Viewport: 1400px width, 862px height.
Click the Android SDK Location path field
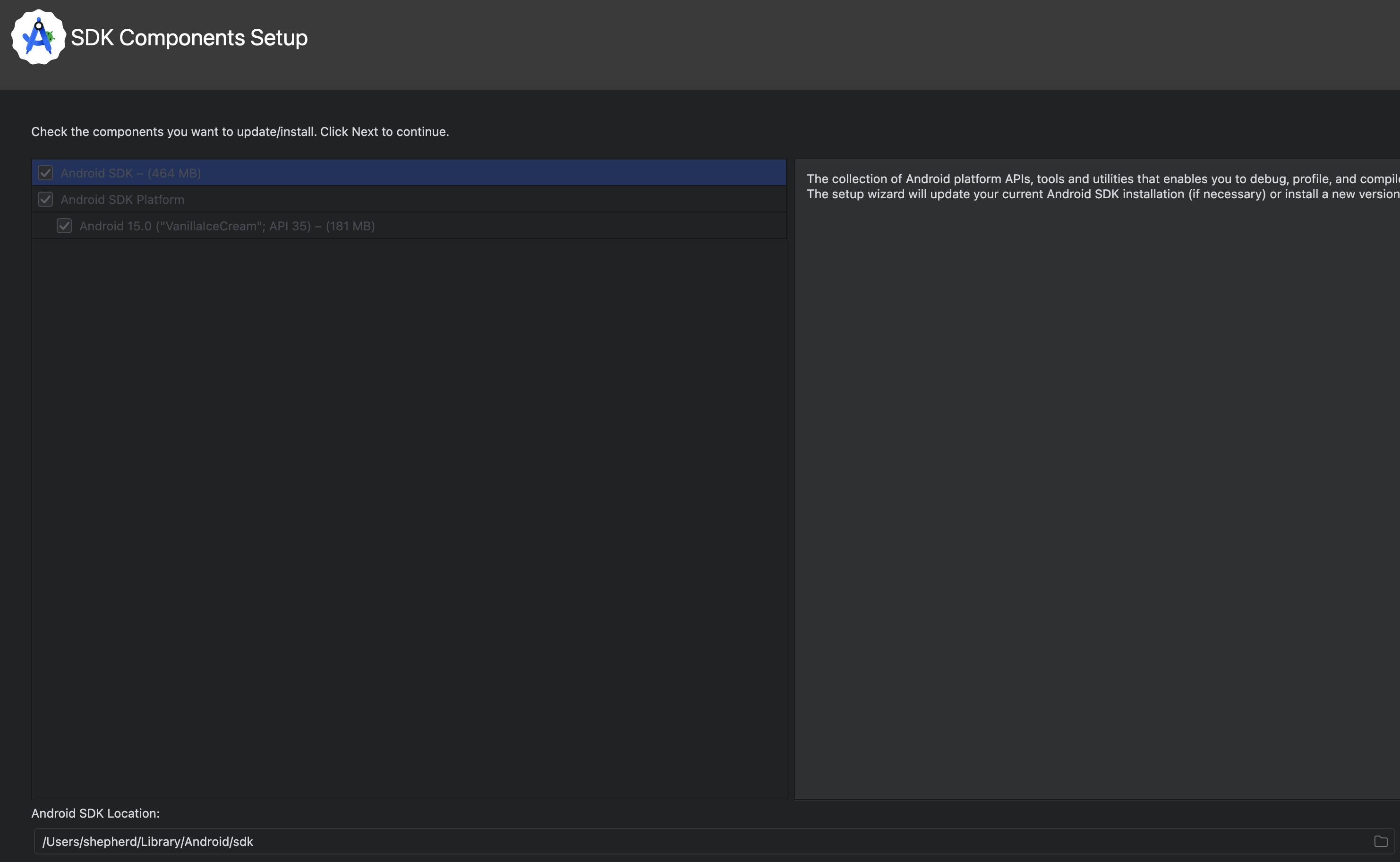pos(716,842)
